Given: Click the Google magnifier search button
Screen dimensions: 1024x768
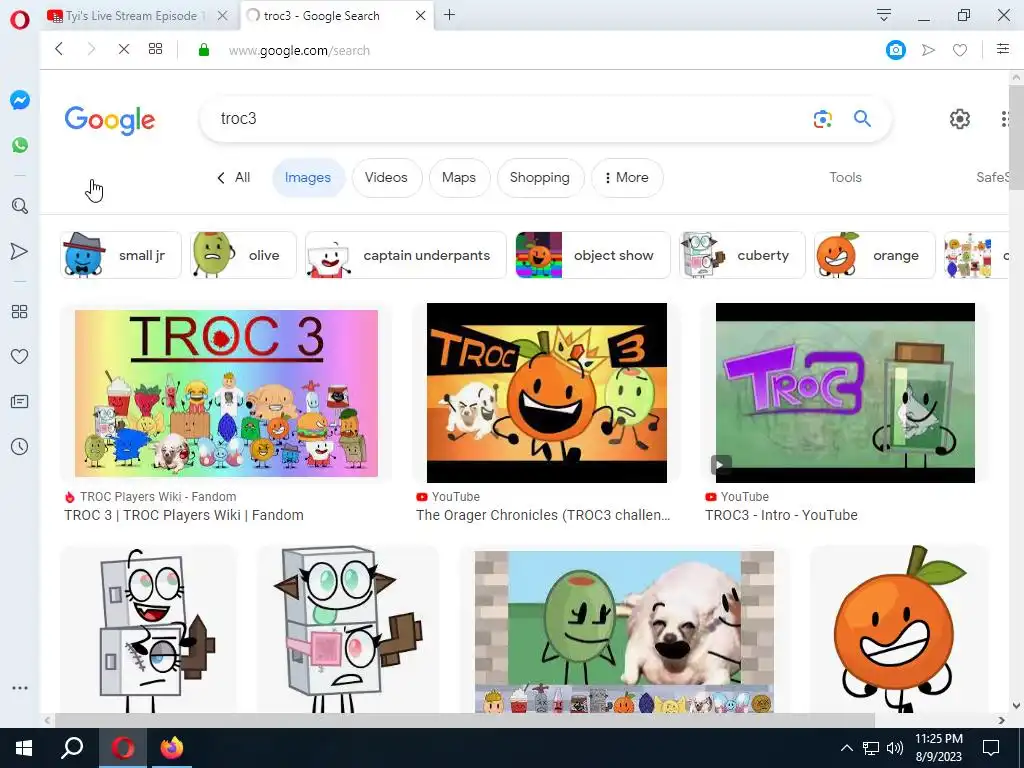Looking at the screenshot, I should tap(862, 119).
